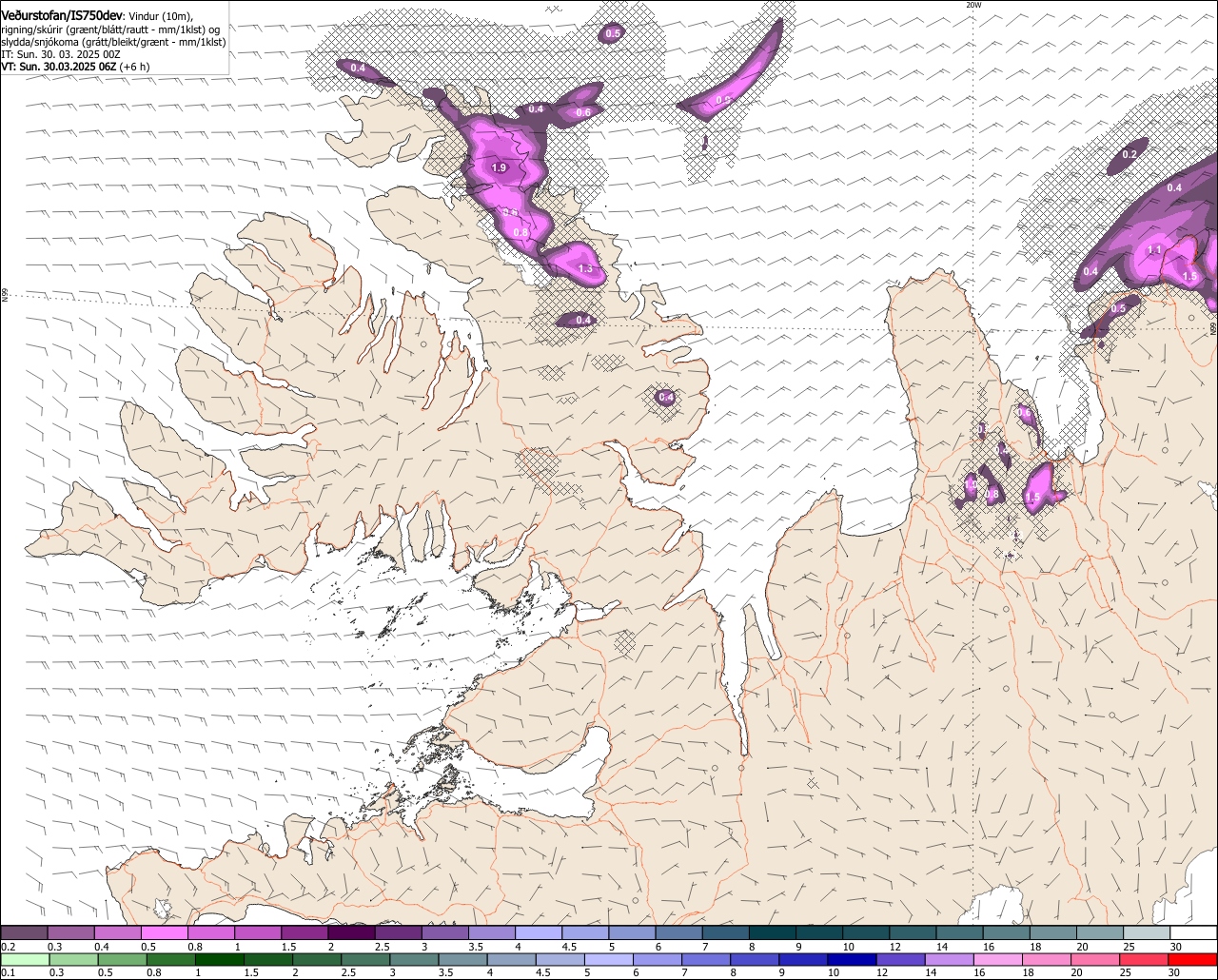Select upper legend dark teal swatch 8 to 9

point(773,932)
